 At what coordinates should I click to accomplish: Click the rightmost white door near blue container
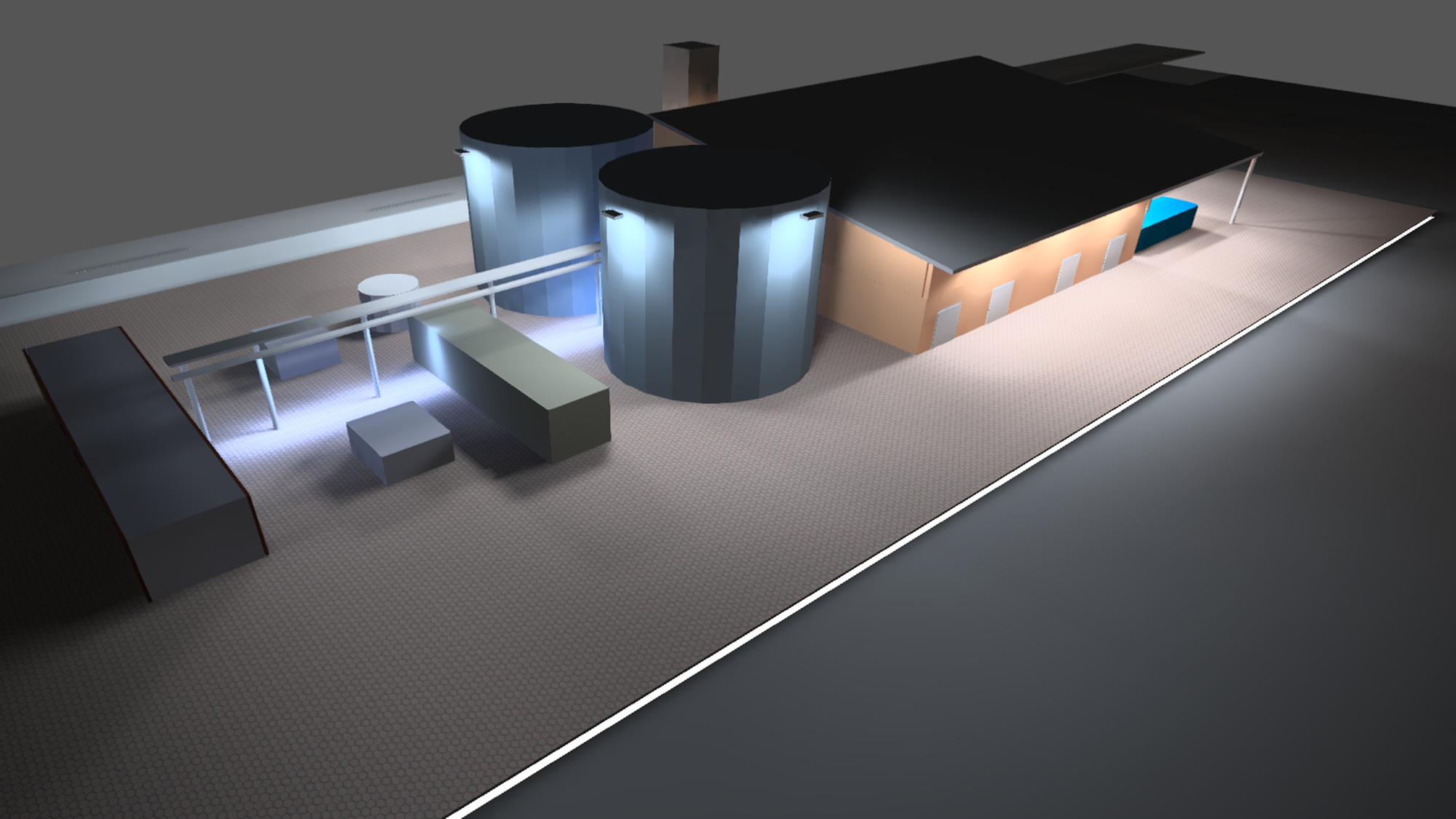click(1115, 253)
